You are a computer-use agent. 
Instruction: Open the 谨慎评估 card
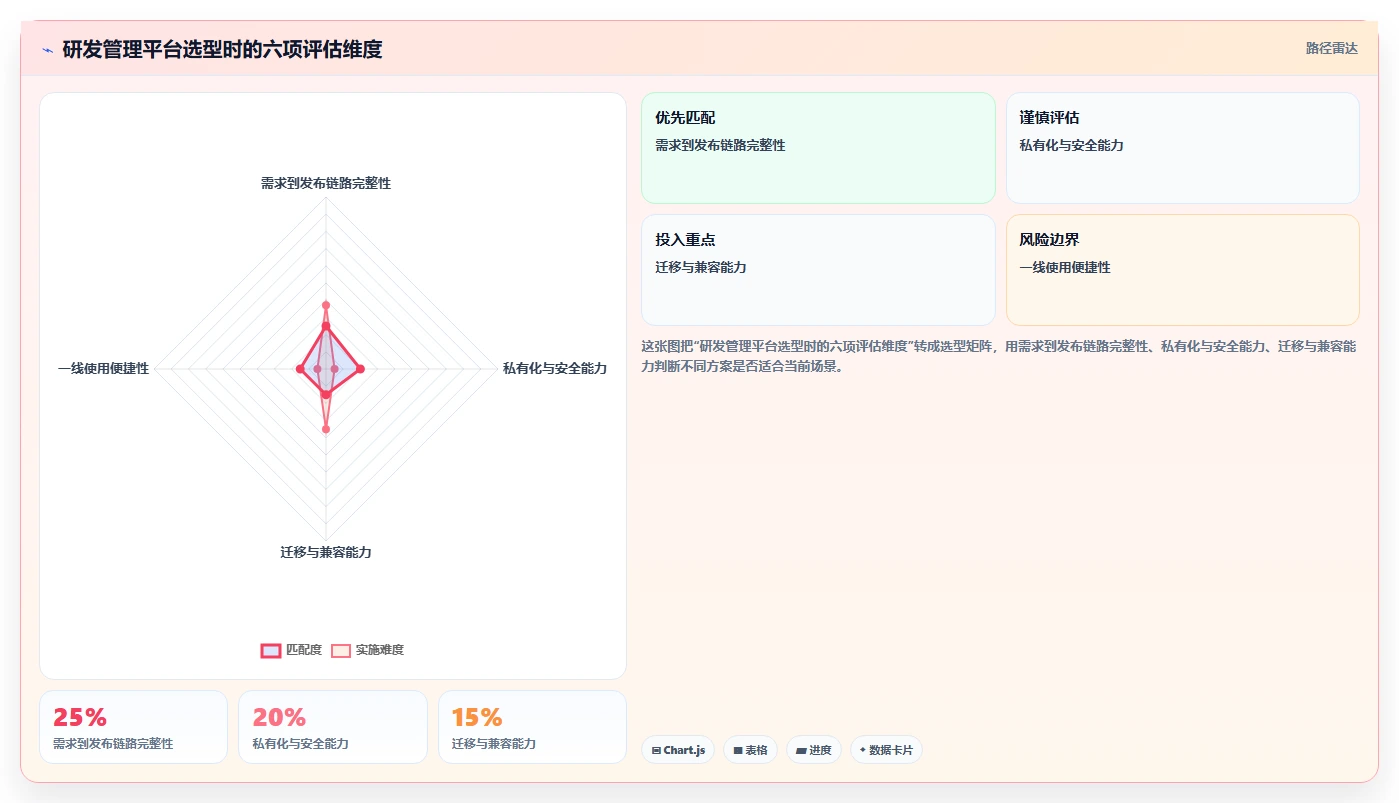coord(1182,148)
